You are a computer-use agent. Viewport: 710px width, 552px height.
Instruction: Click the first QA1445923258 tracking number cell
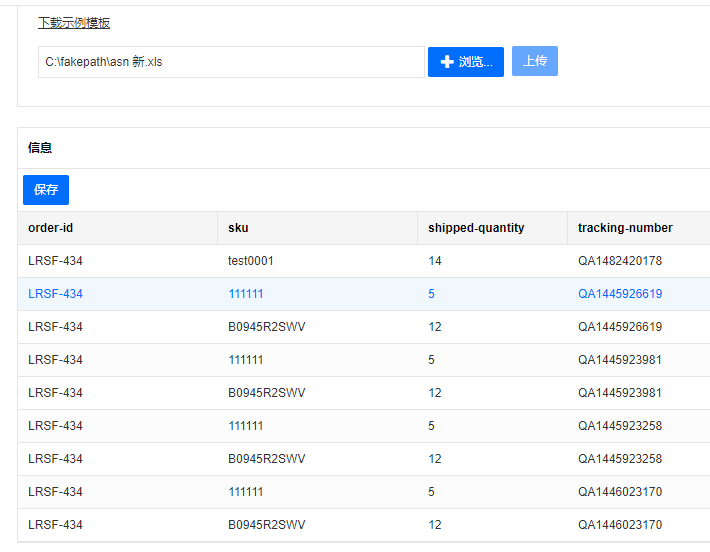point(620,426)
